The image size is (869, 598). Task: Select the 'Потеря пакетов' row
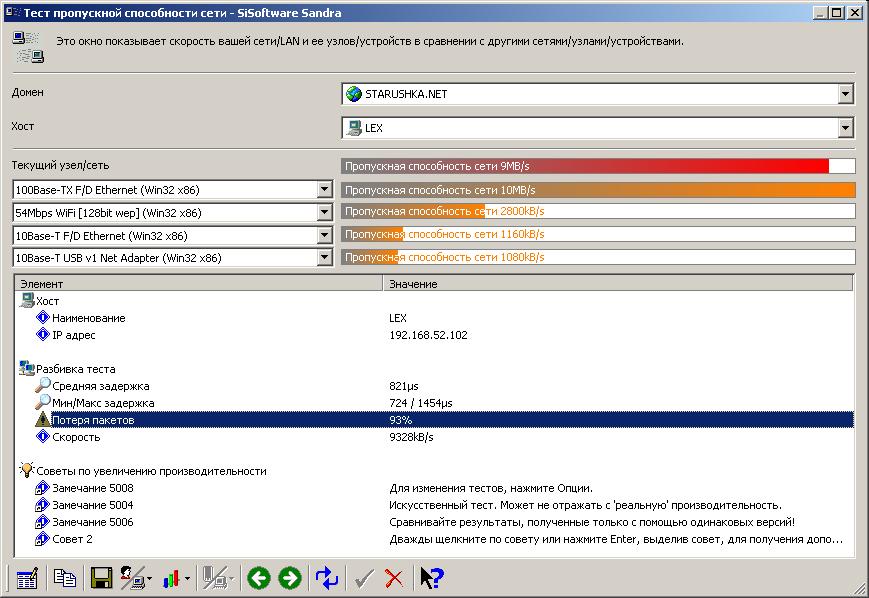(93, 420)
